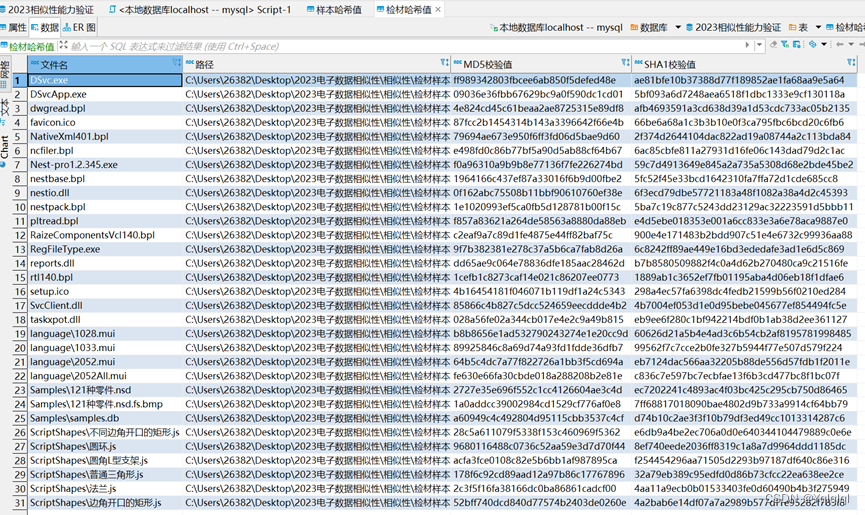This screenshot has width=865, height=515.
Task: Select MD5 value ff989342803fbcee6ab850f5defed48e
Action: click(x=541, y=81)
